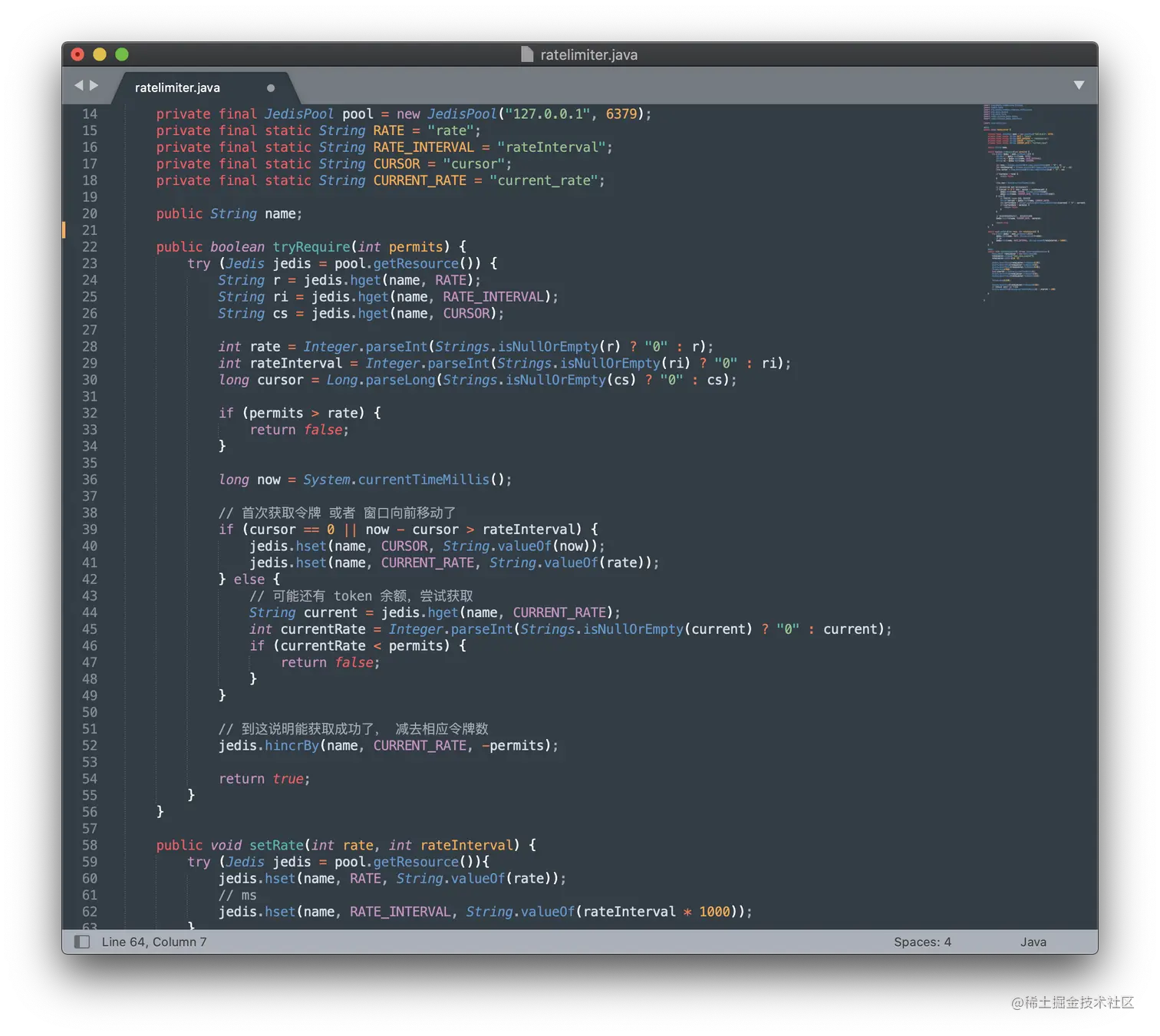Screen dimensions: 1160x1036
Task: Click the comment on line 43 about token
Action: 361,596
